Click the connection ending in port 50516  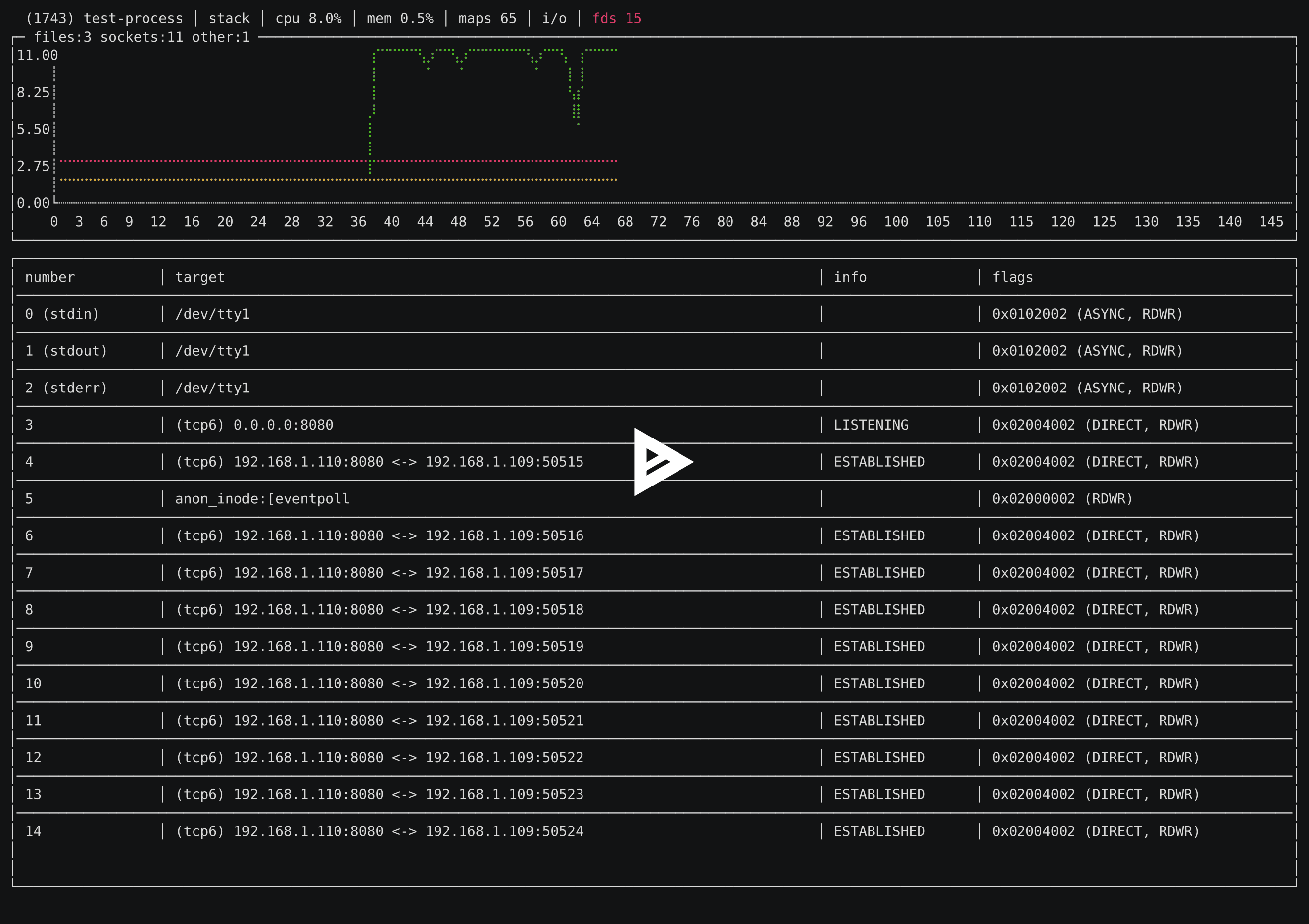pyautogui.click(x=380, y=536)
